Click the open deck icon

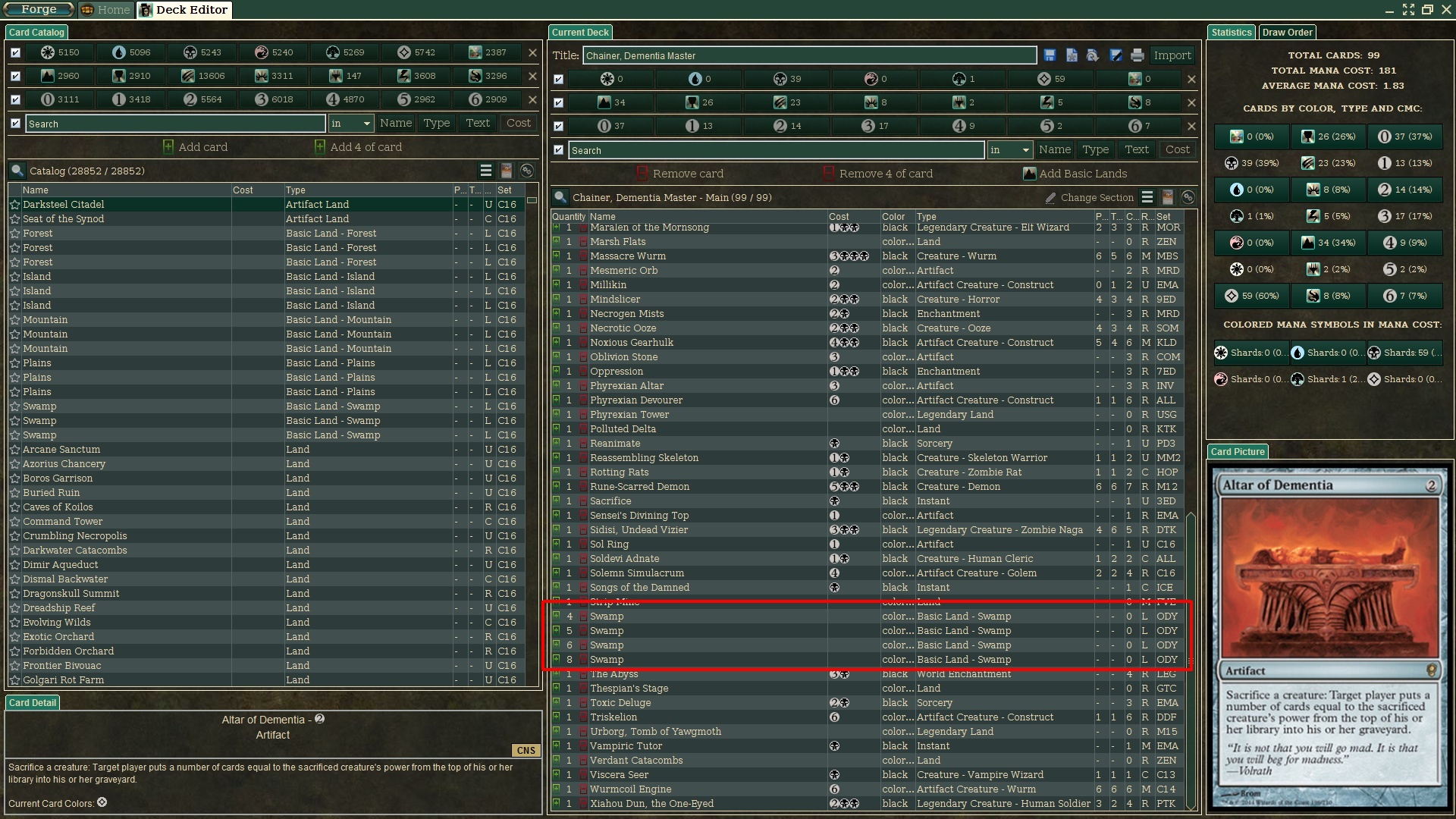coord(1093,55)
